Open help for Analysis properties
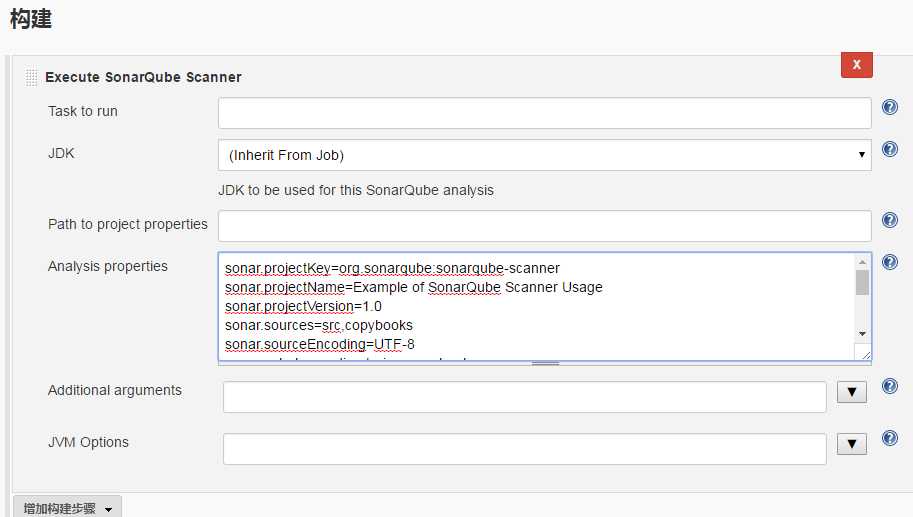This screenshot has width=913, height=517. click(x=890, y=262)
